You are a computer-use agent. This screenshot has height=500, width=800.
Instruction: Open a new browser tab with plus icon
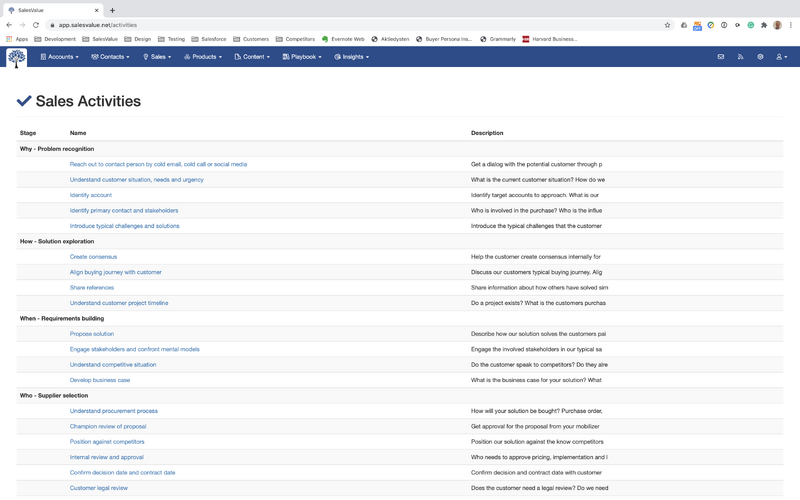(x=112, y=10)
